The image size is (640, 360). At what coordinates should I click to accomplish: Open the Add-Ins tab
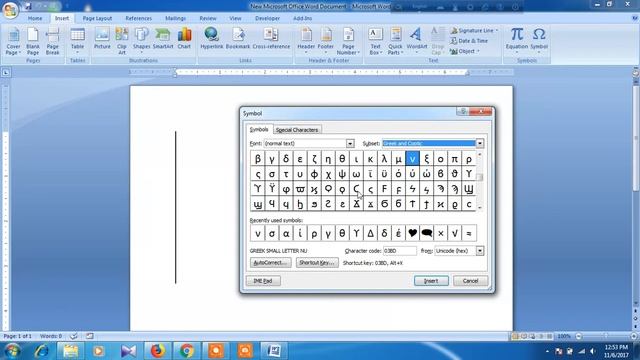[302, 18]
